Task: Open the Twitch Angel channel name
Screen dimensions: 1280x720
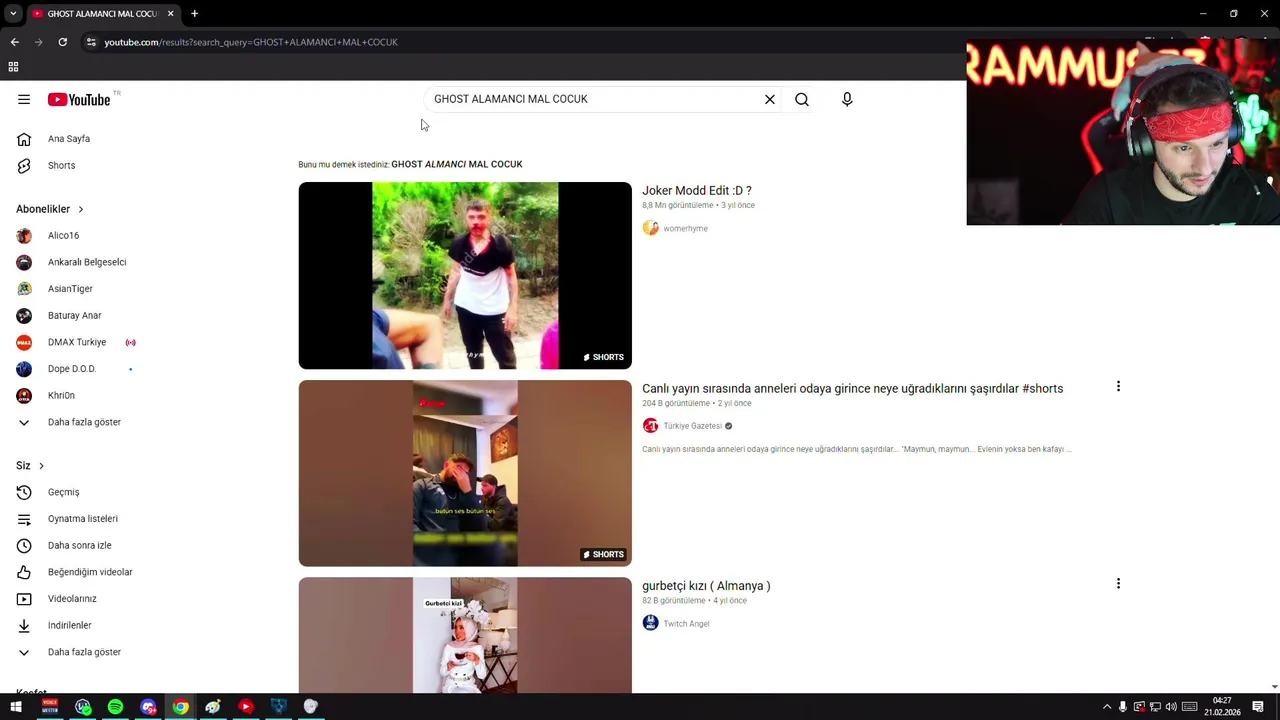Action: pos(686,623)
